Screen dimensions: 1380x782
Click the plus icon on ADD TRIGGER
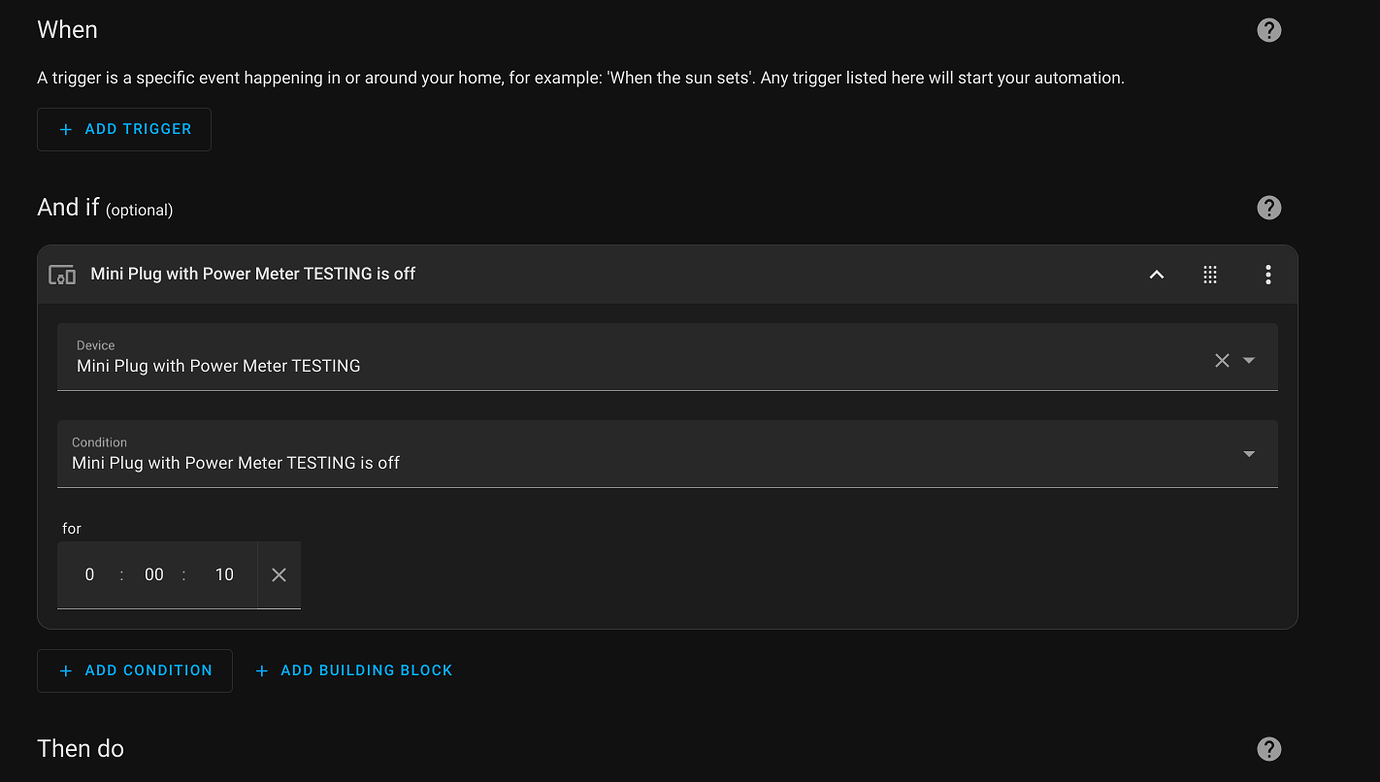(64, 129)
